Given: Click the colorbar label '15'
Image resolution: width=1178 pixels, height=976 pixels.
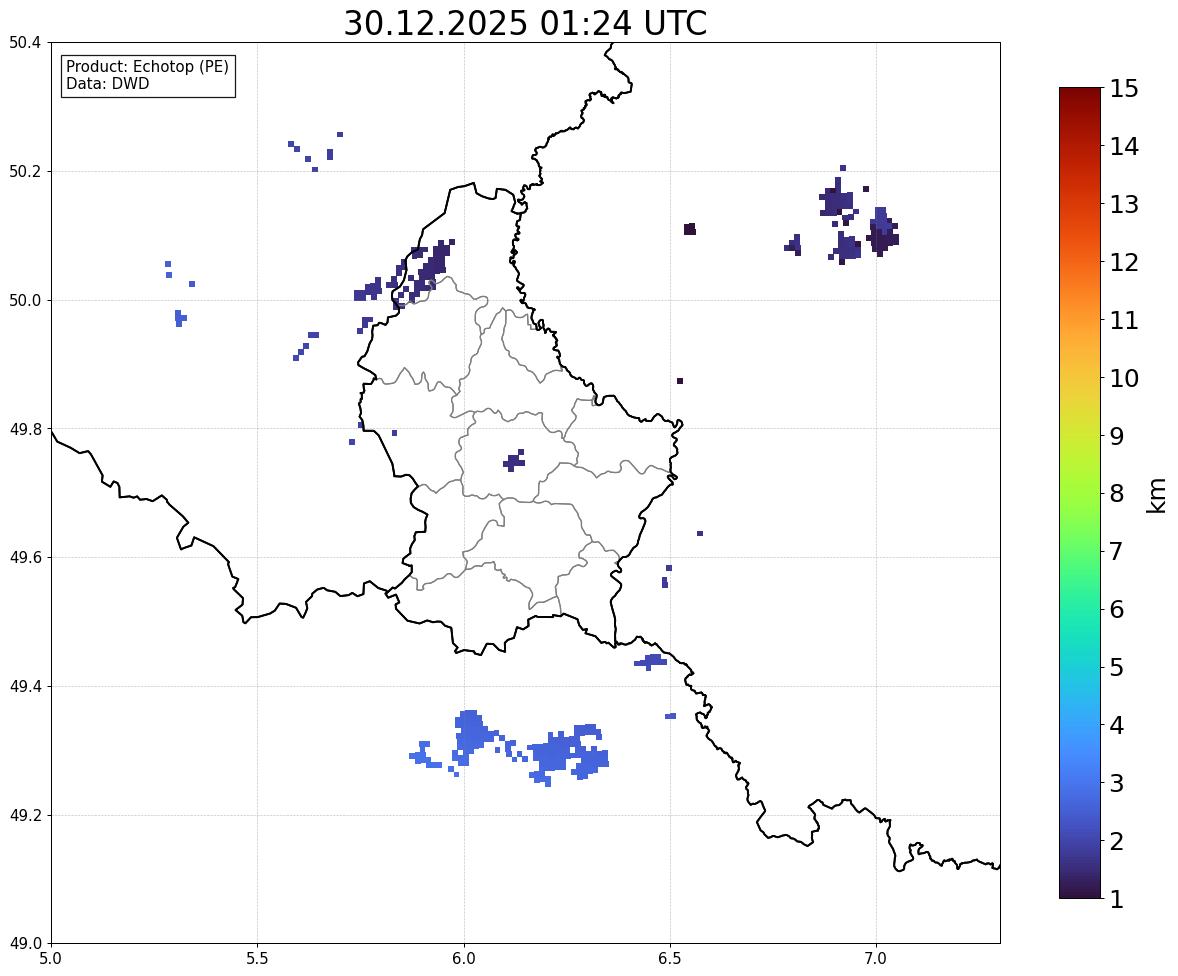Looking at the screenshot, I should tap(1124, 89).
